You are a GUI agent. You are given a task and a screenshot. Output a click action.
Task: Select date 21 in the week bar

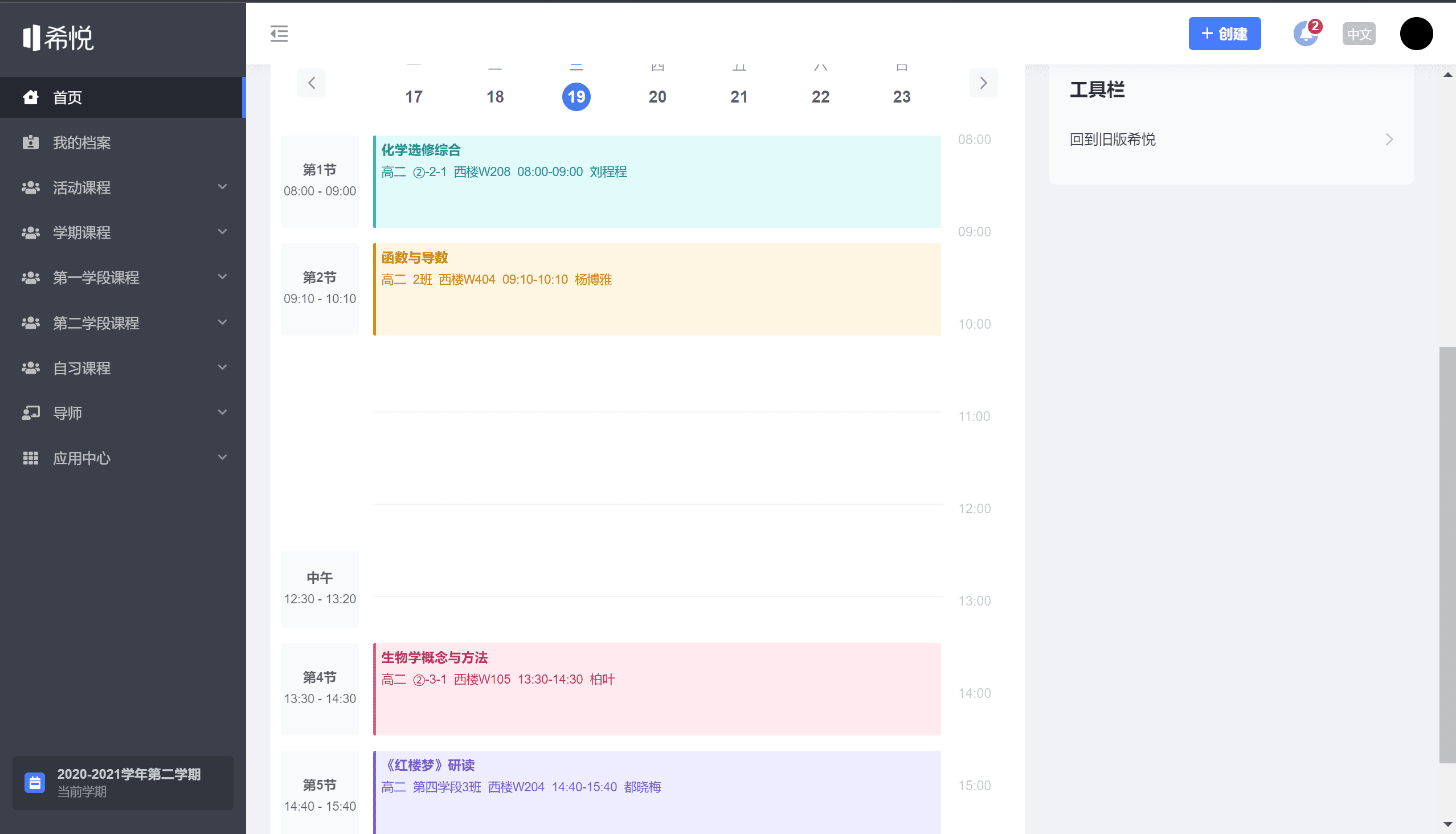(739, 97)
